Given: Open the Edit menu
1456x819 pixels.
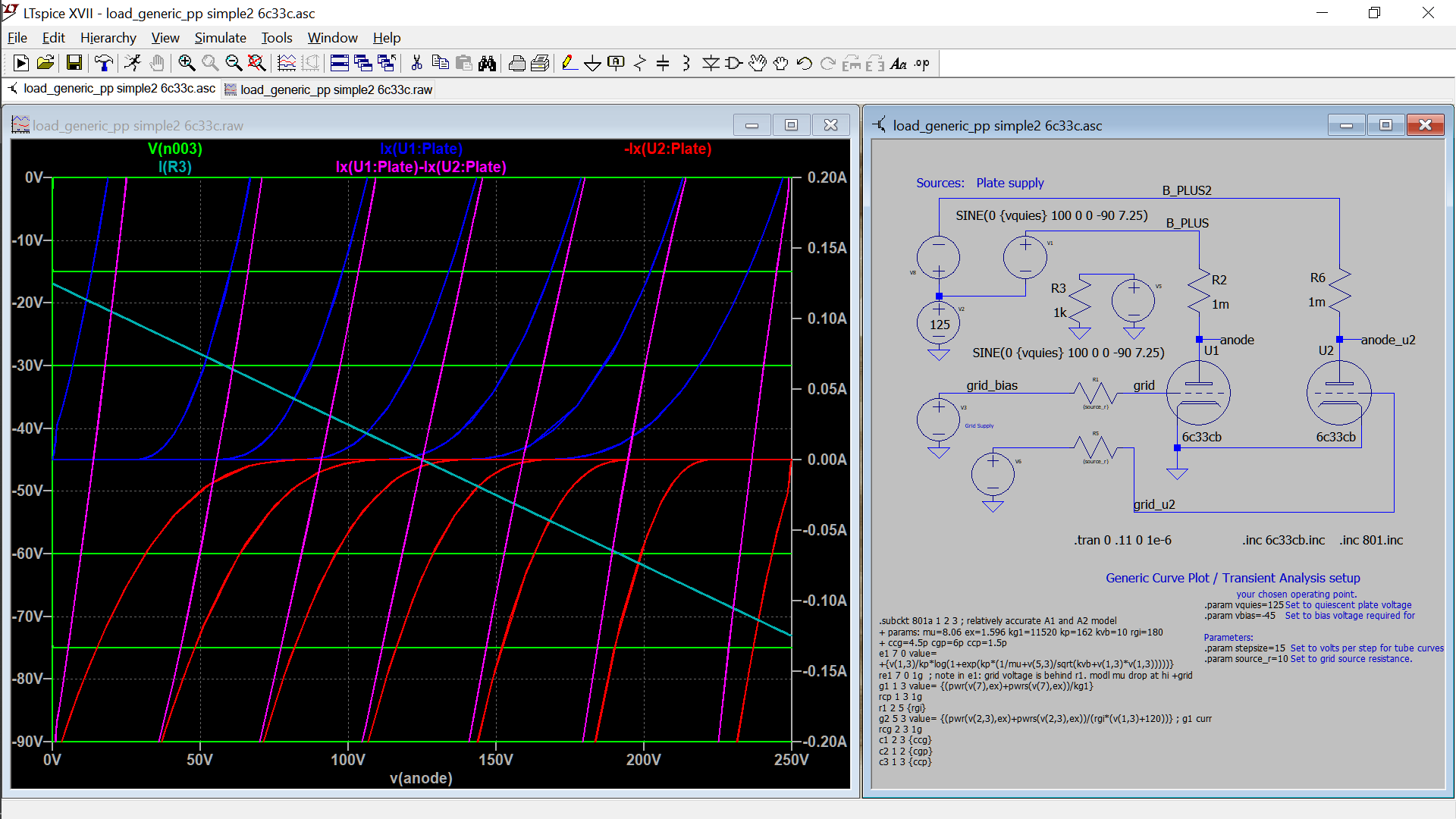Looking at the screenshot, I should pos(53,37).
